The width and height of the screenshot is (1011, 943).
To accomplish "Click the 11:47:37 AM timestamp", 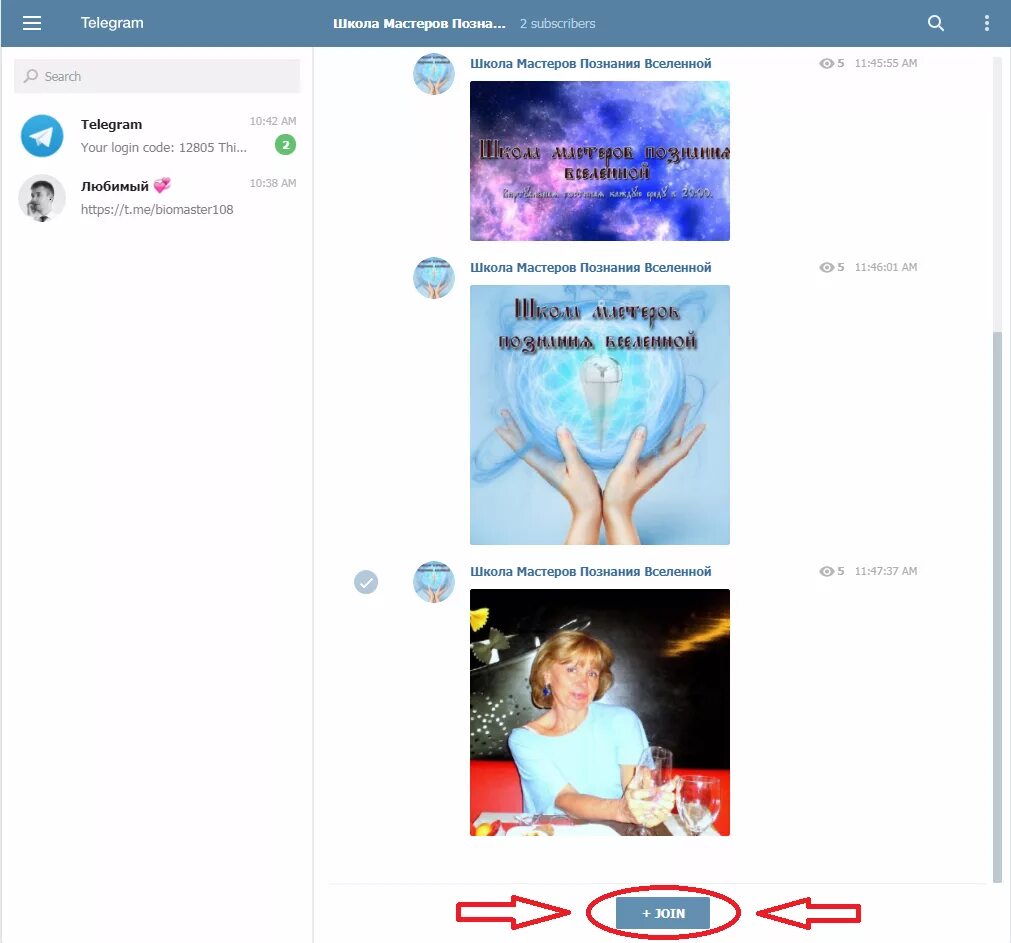I will tap(886, 571).
